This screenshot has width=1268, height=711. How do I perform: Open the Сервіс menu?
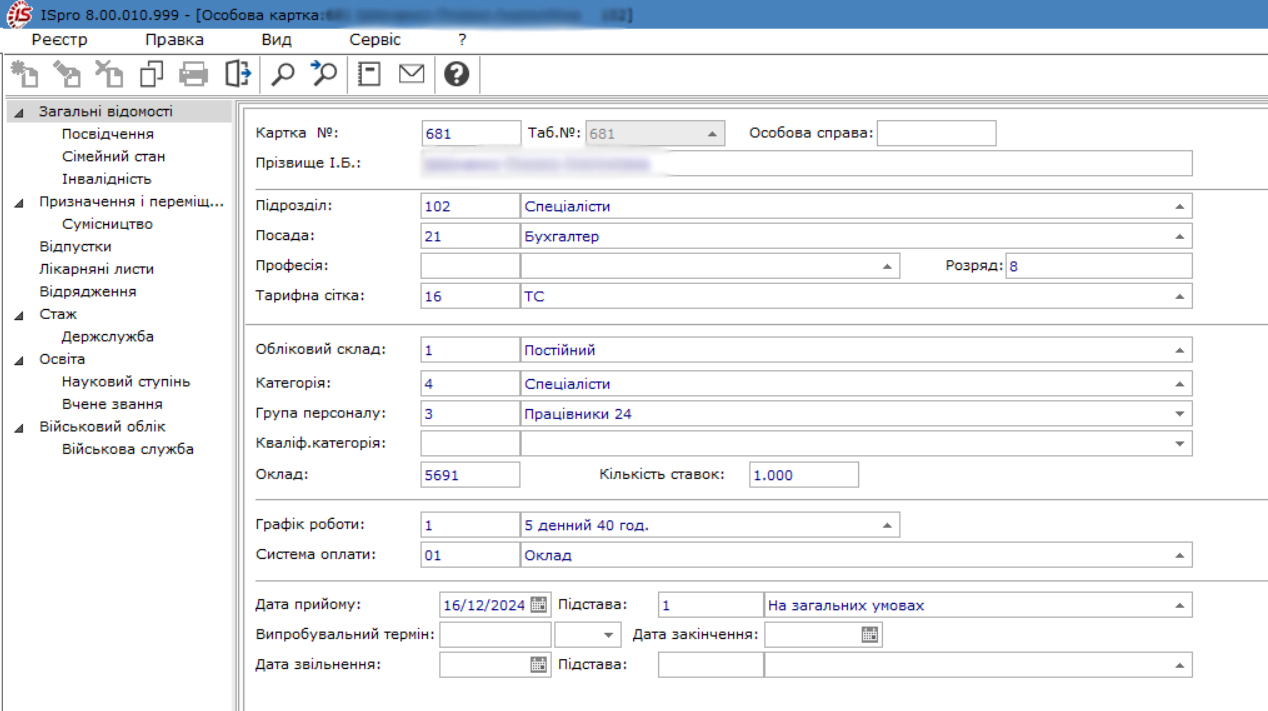point(375,40)
